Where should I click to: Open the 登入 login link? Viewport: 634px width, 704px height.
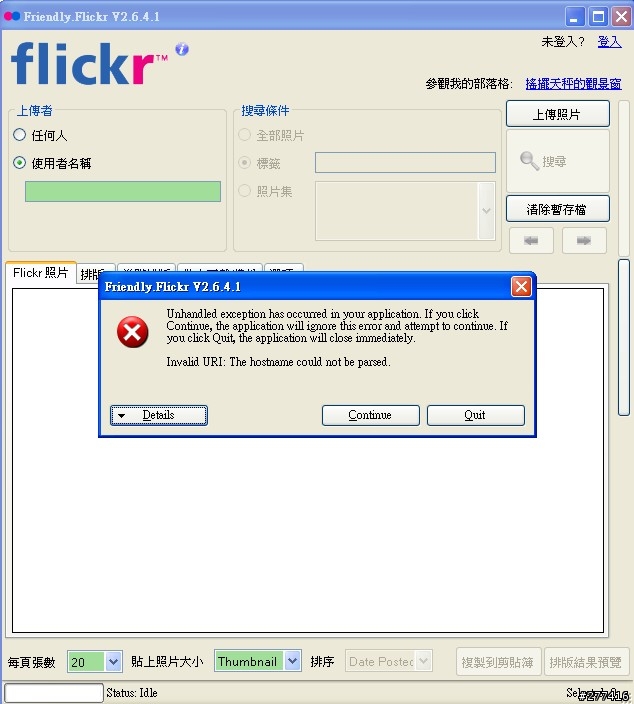[609, 42]
